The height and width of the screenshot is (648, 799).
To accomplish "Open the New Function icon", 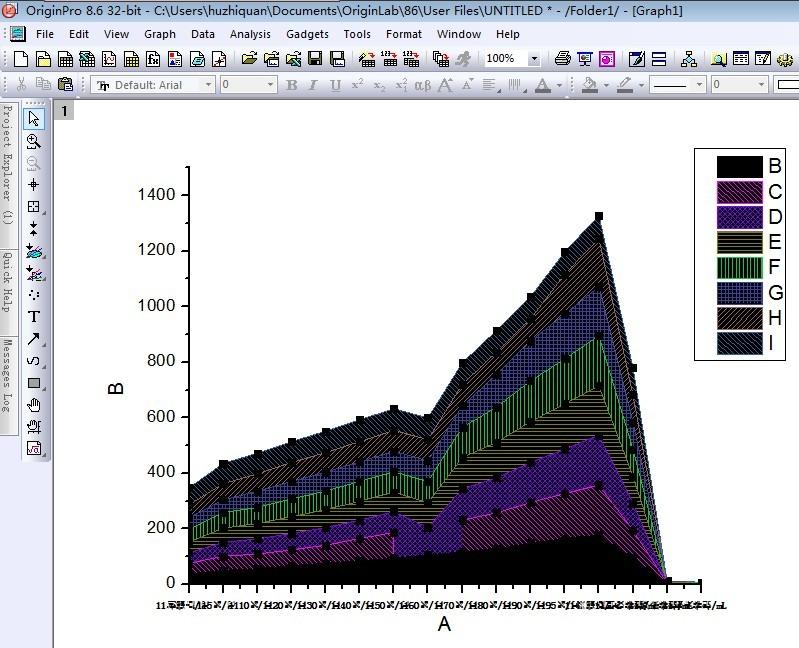I will pyautogui.click(x=153, y=59).
